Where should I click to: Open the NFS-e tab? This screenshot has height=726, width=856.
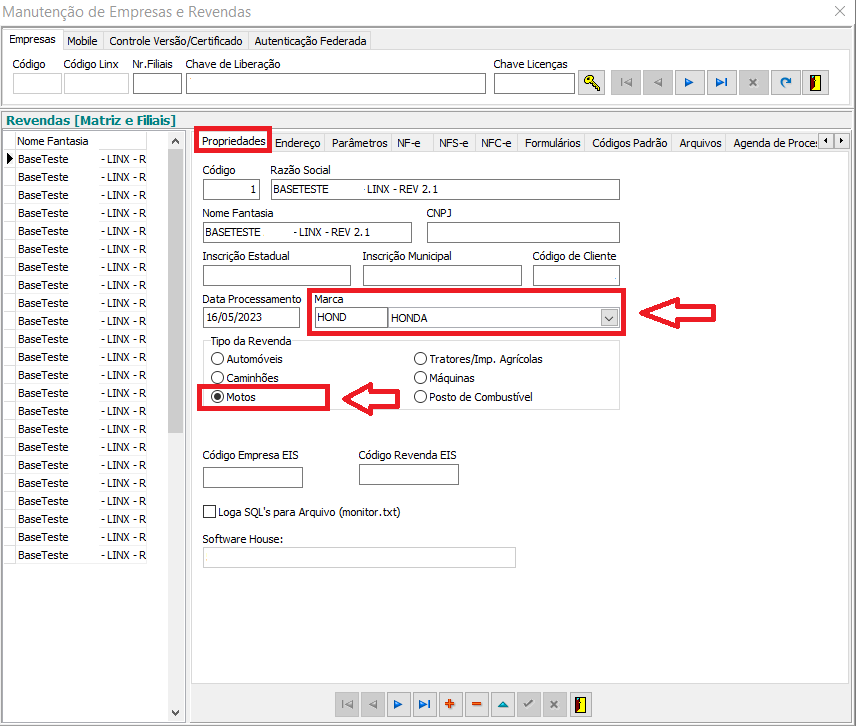click(x=454, y=143)
